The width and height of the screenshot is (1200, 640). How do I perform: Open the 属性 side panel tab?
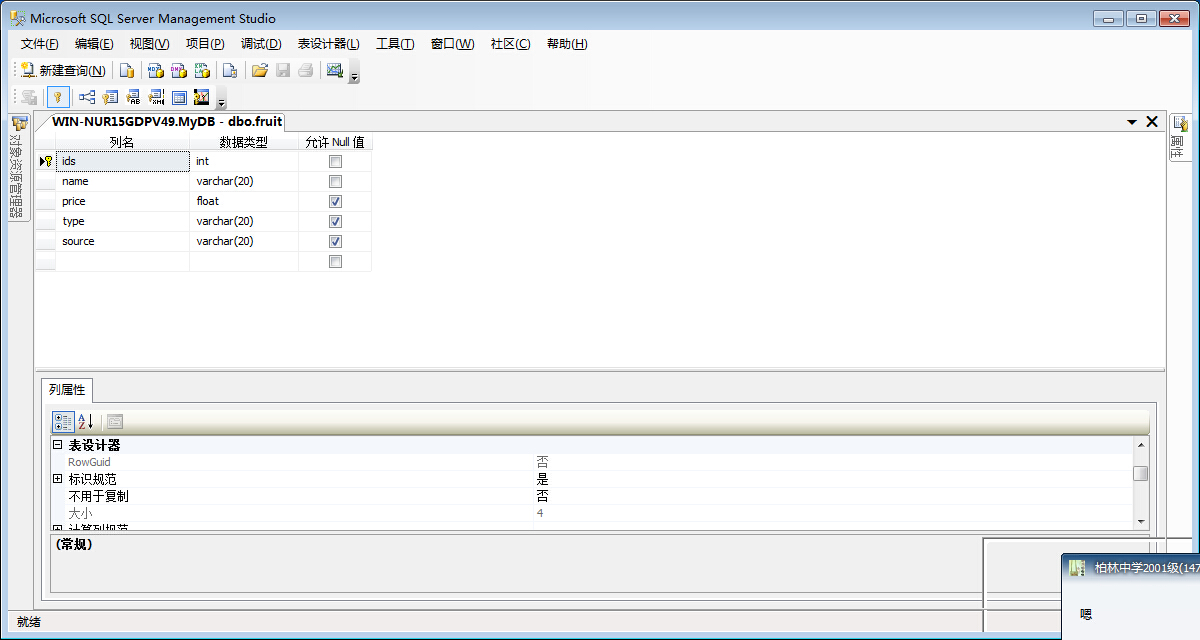click(x=1180, y=137)
